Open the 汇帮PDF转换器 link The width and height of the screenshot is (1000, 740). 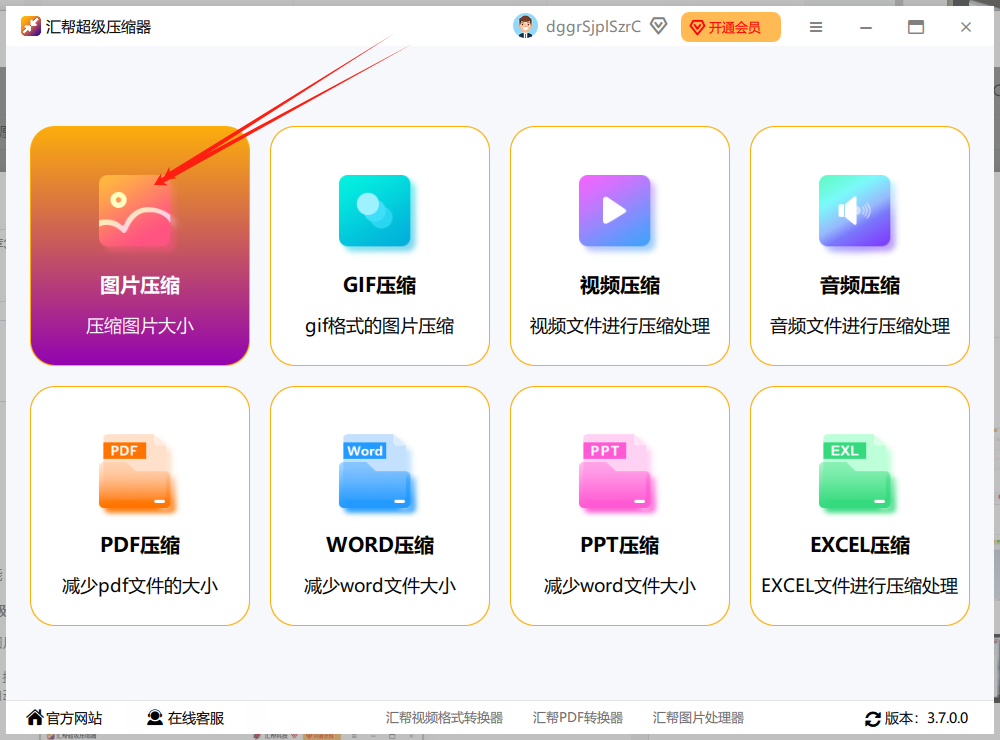[578, 718]
